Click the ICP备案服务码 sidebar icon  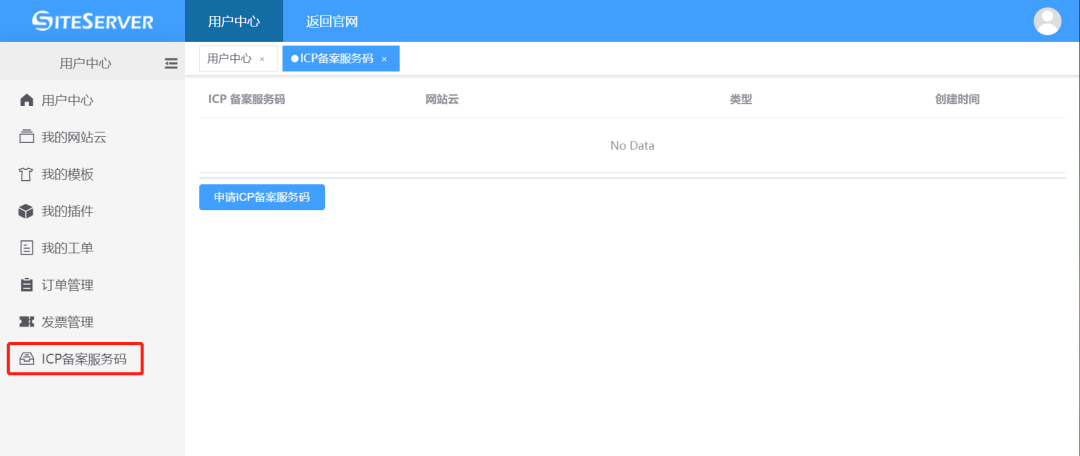coord(27,359)
